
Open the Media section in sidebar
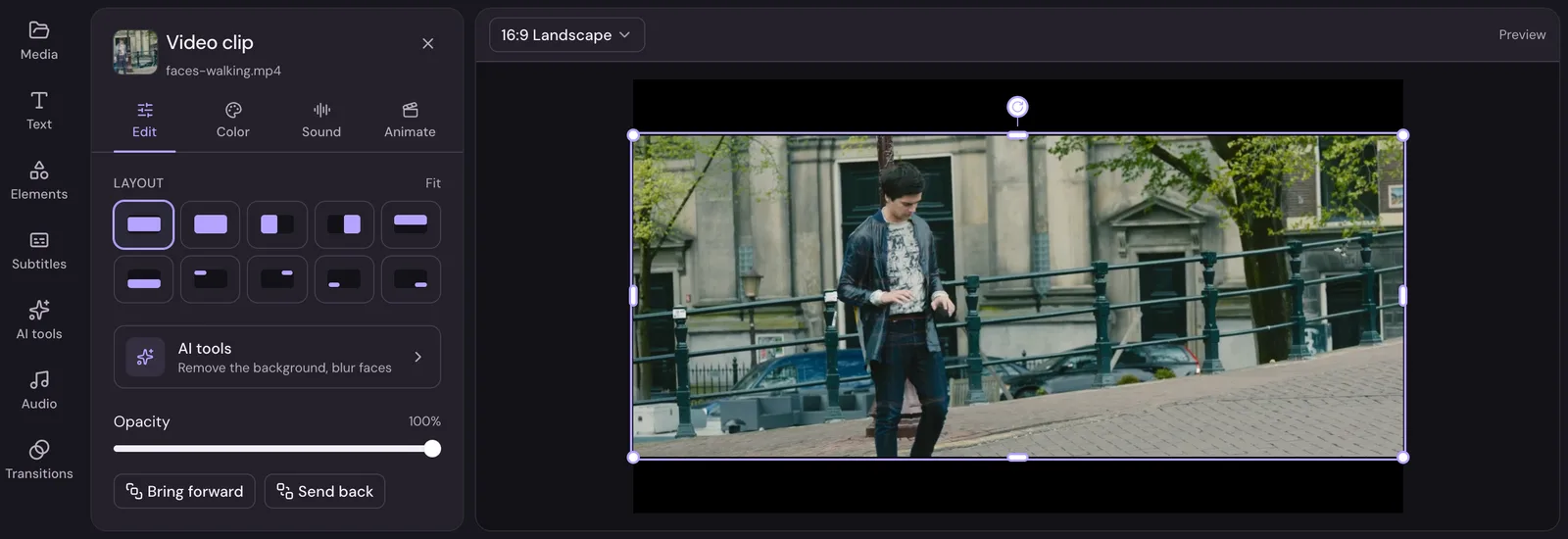39,41
